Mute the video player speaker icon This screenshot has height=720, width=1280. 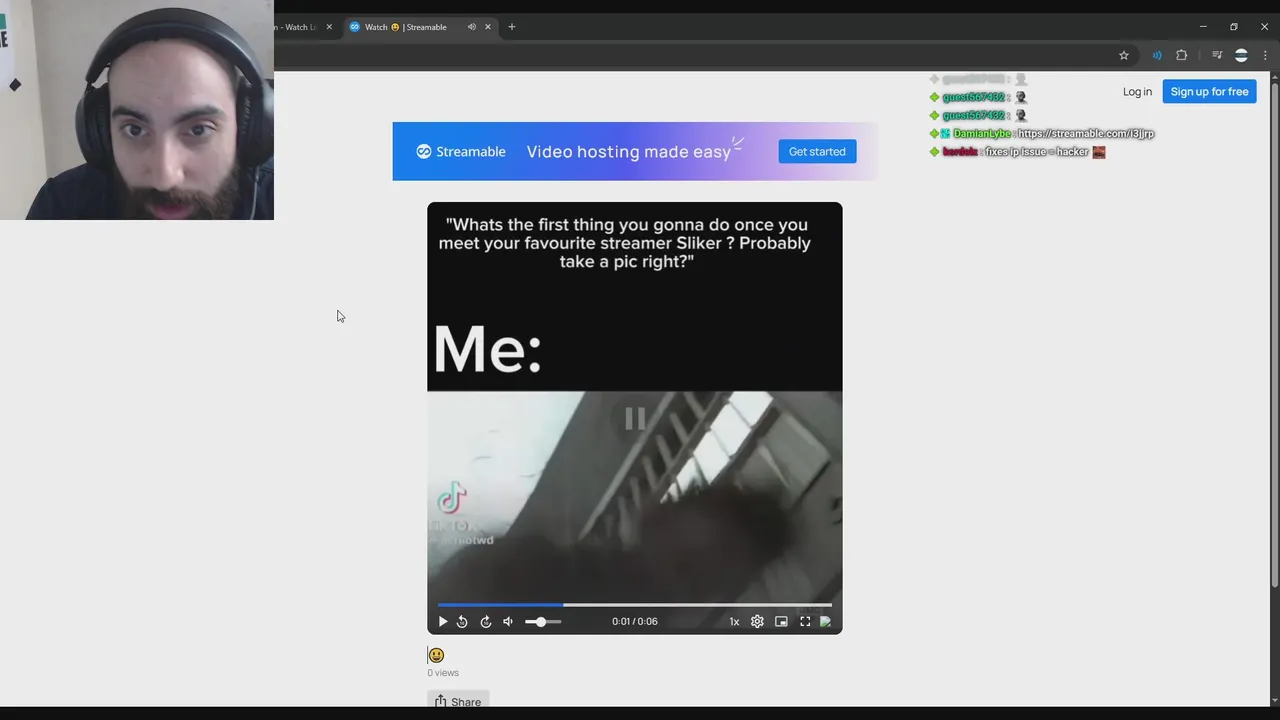click(508, 621)
